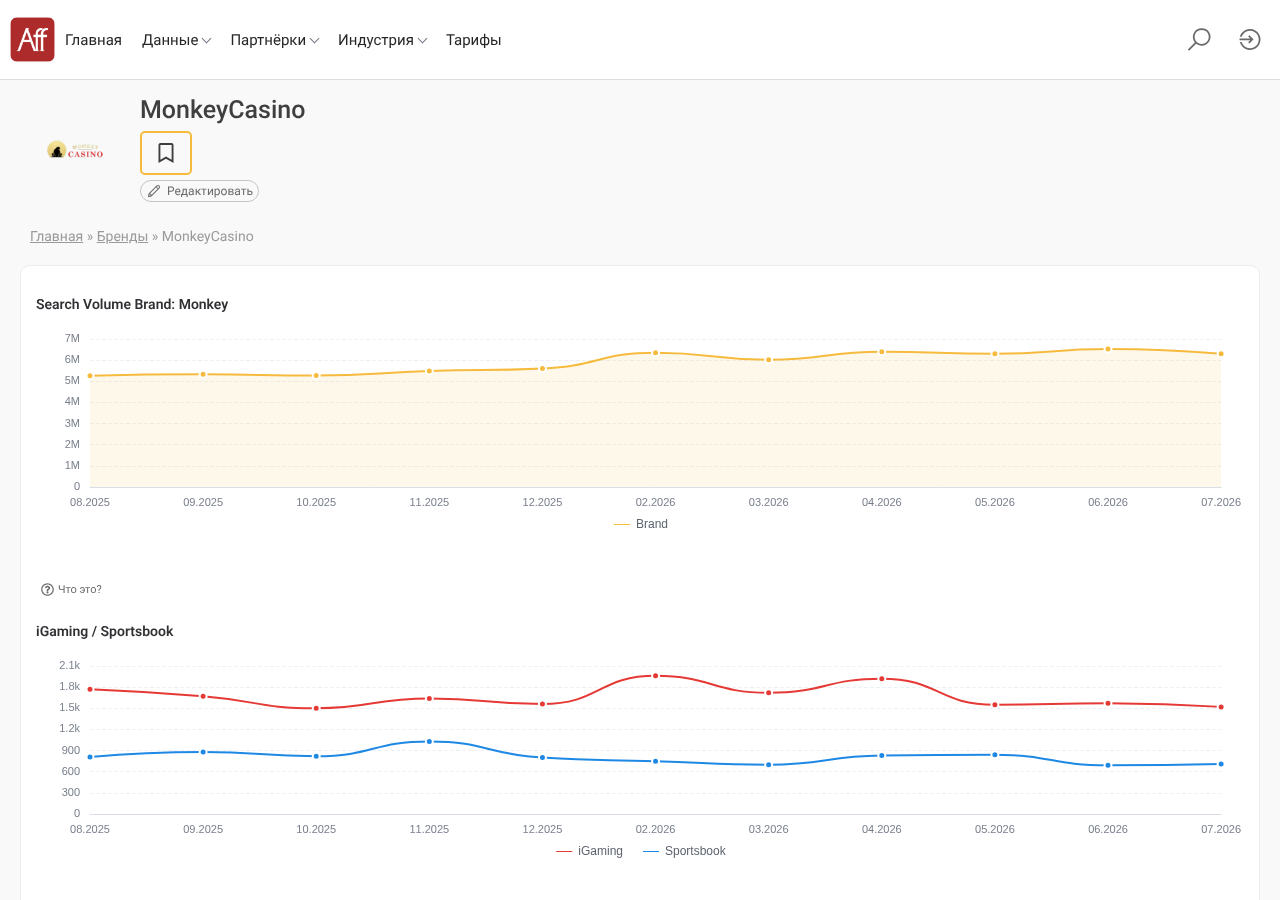This screenshot has width=1280, height=900.
Task: Click the 2.1k axis label
Action: [70, 665]
